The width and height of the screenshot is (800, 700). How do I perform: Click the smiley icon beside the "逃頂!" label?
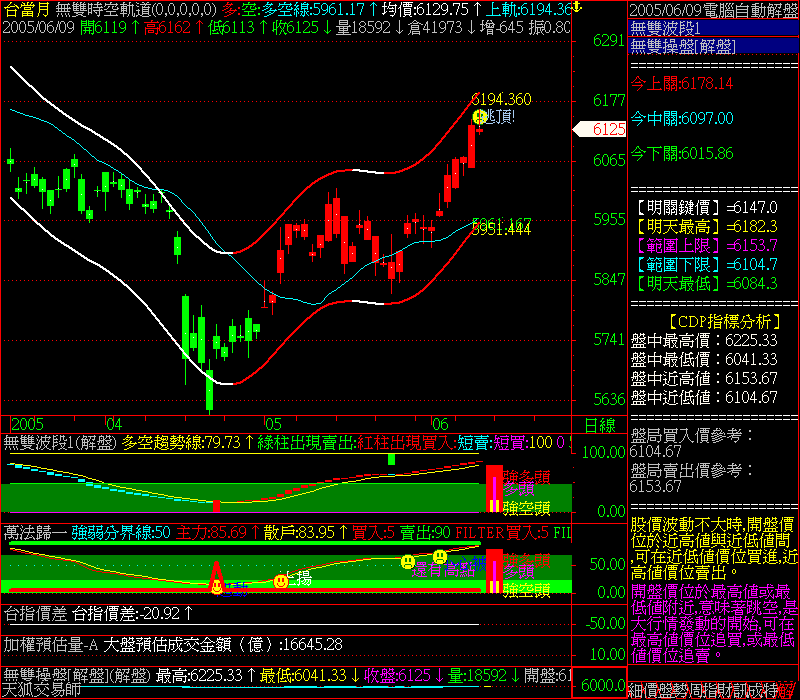pyautogui.click(x=480, y=117)
